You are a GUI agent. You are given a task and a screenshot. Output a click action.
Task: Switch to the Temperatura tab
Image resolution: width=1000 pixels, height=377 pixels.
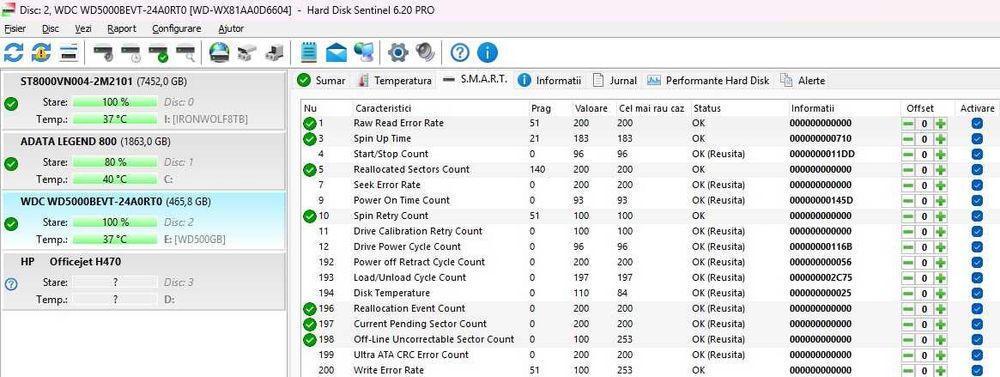click(x=395, y=80)
